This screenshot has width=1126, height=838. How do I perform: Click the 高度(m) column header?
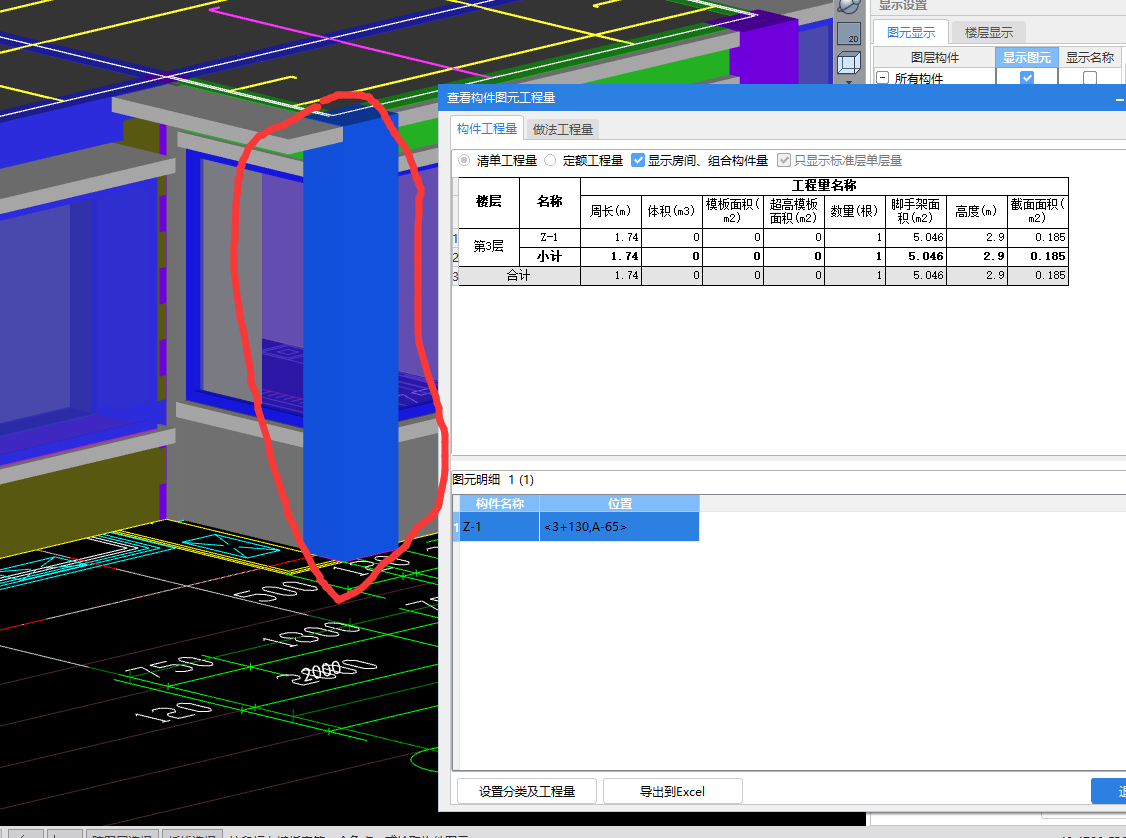coord(977,211)
